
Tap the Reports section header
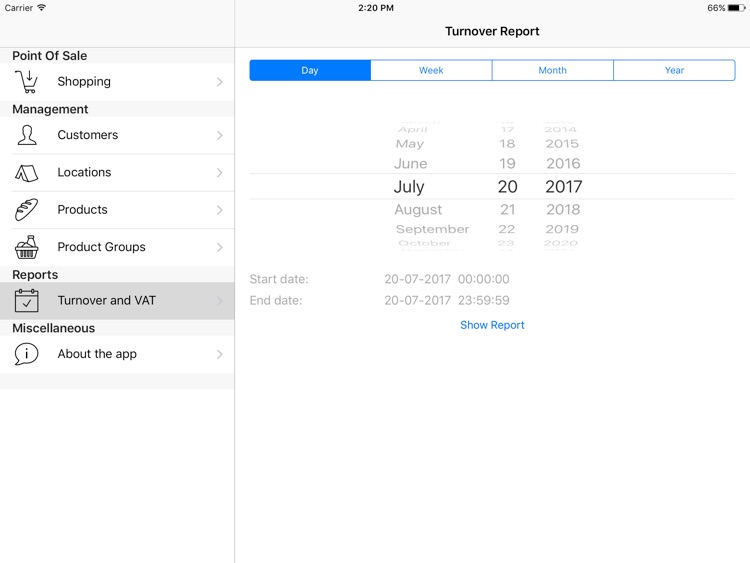pyautogui.click(x=35, y=275)
